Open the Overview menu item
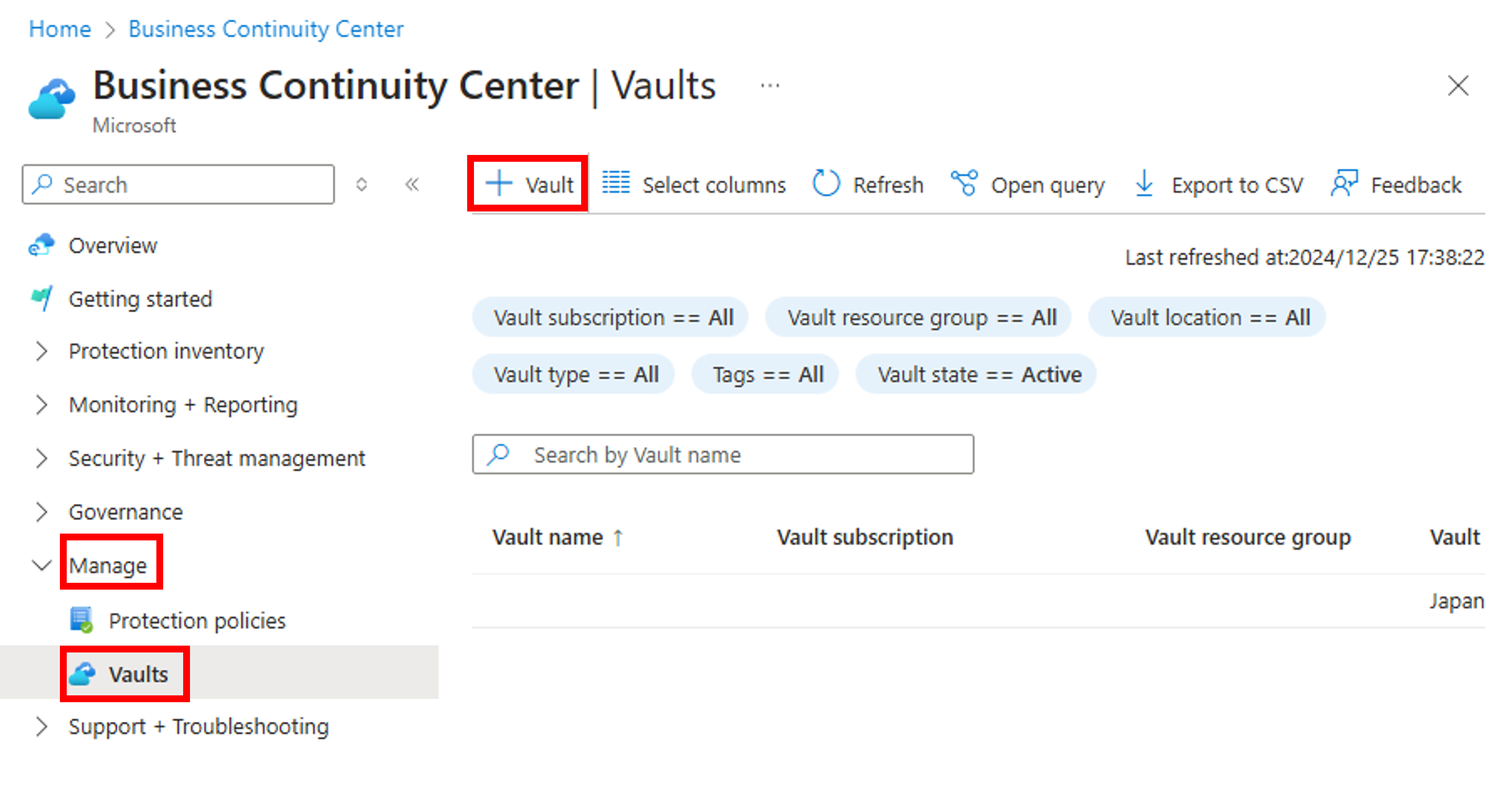 113,246
